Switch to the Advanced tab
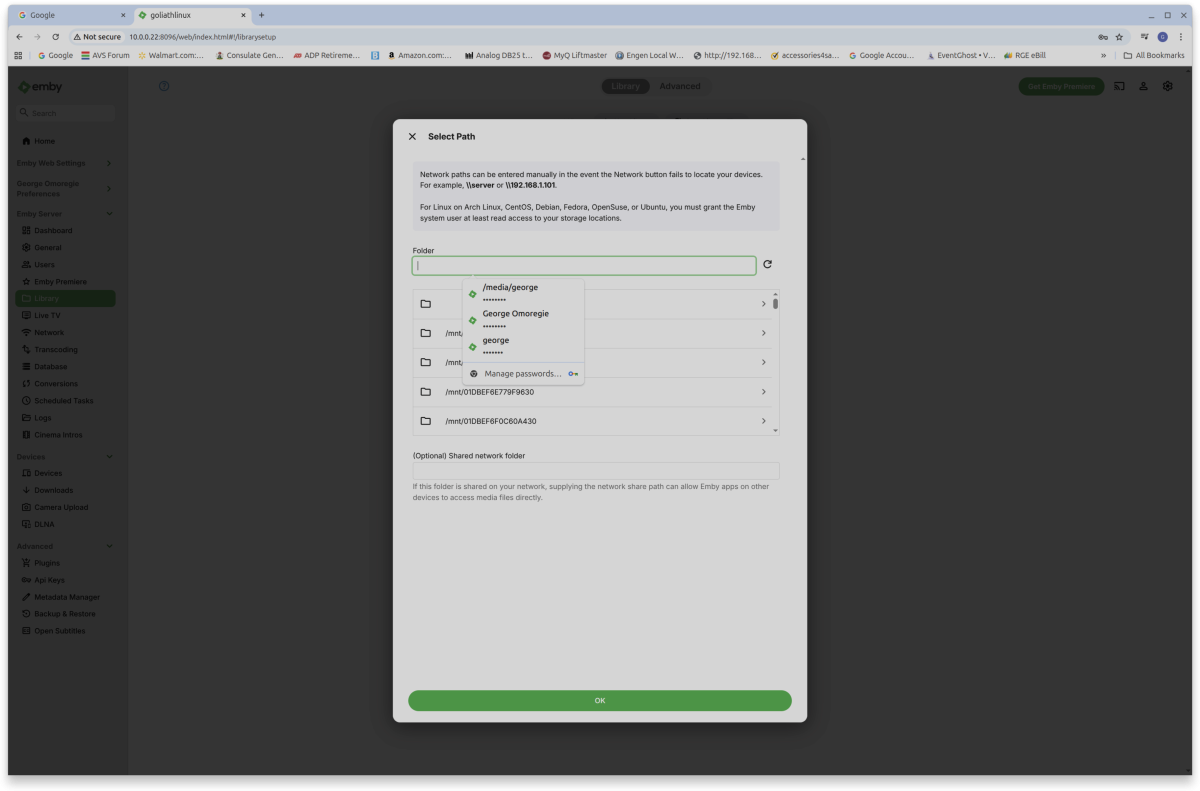This screenshot has width=1200, height=791. point(680,86)
